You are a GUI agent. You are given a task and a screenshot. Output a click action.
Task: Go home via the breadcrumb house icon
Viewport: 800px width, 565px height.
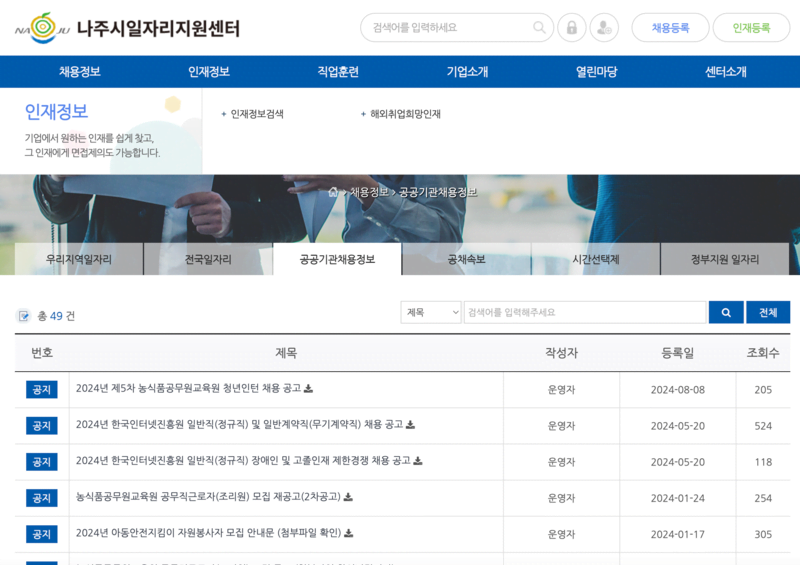tap(333, 192)
